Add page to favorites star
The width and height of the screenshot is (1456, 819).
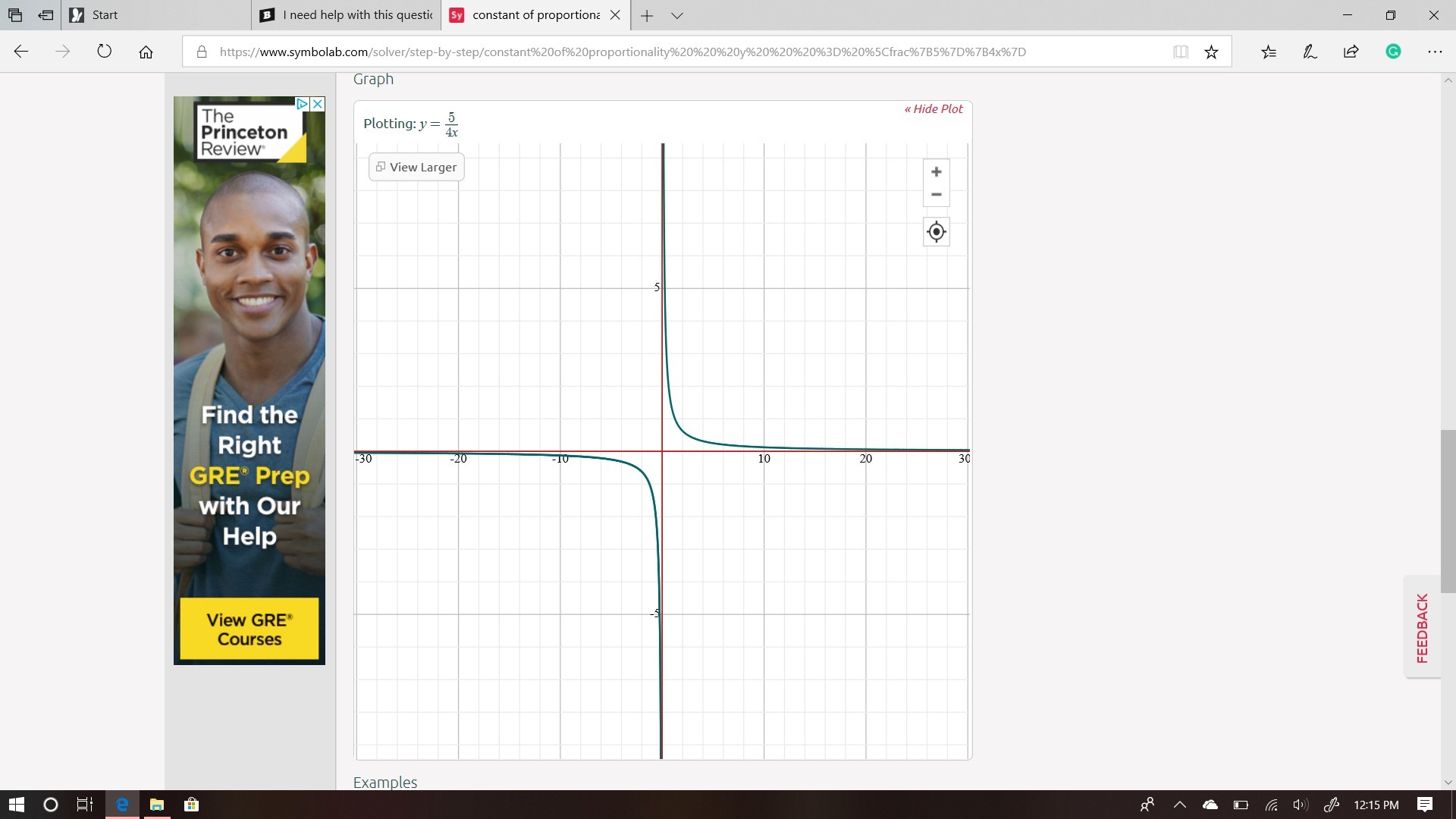1211,52
